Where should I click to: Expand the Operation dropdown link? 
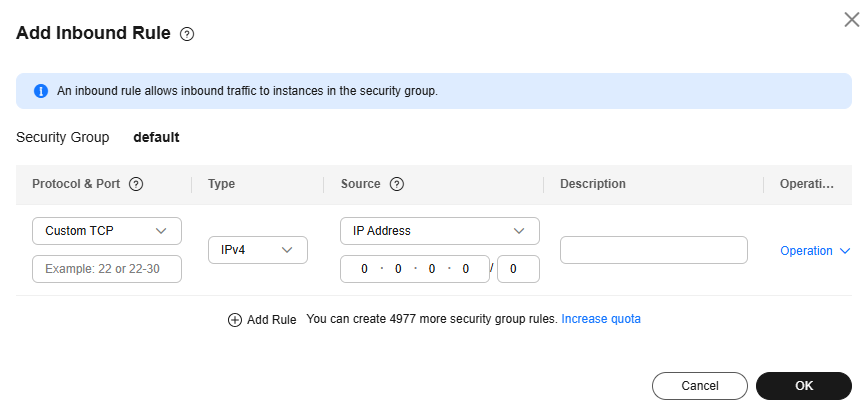coord(814,251)
